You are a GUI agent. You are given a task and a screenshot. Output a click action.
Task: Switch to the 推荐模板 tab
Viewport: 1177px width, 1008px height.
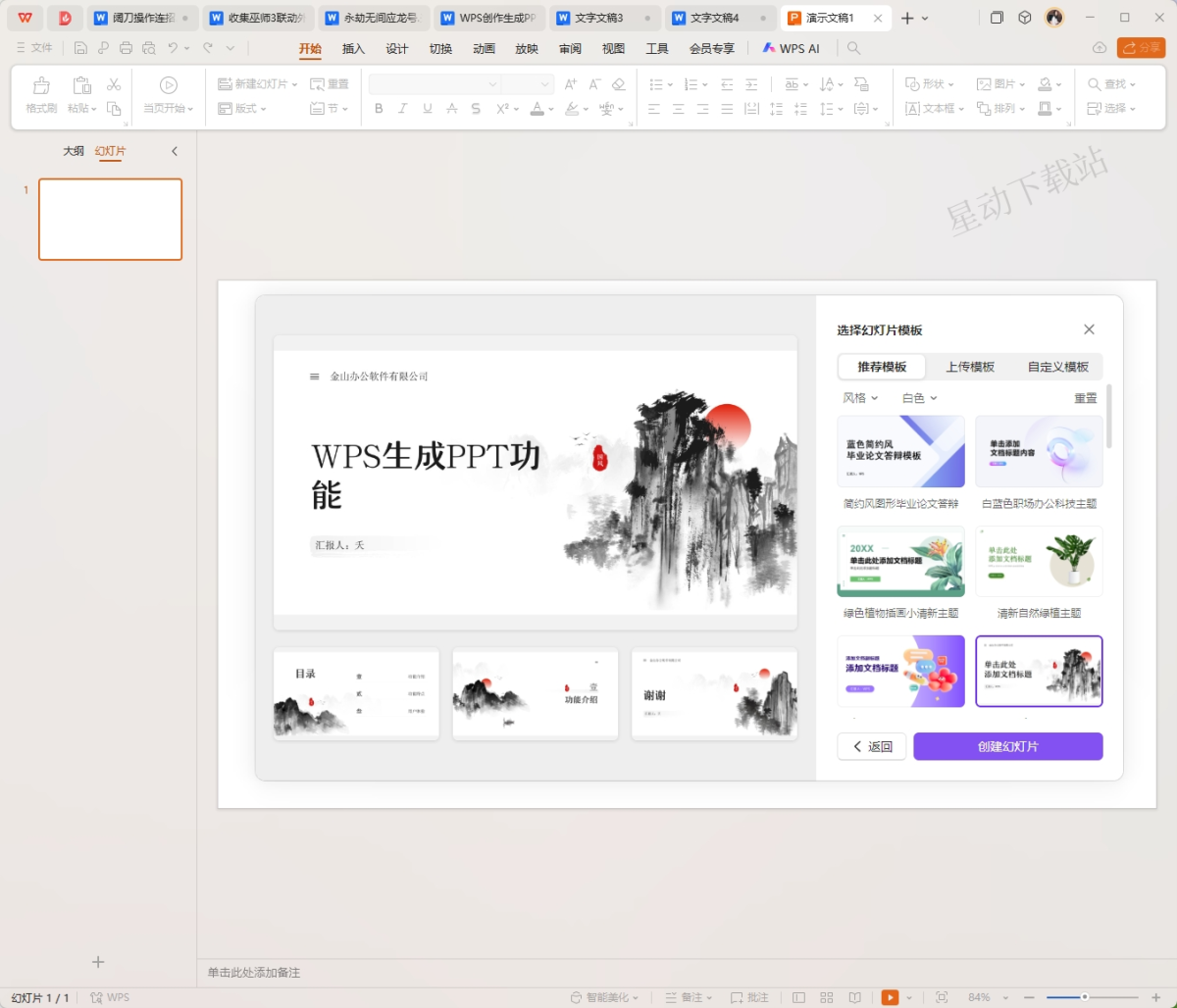(x=882, y=367)
